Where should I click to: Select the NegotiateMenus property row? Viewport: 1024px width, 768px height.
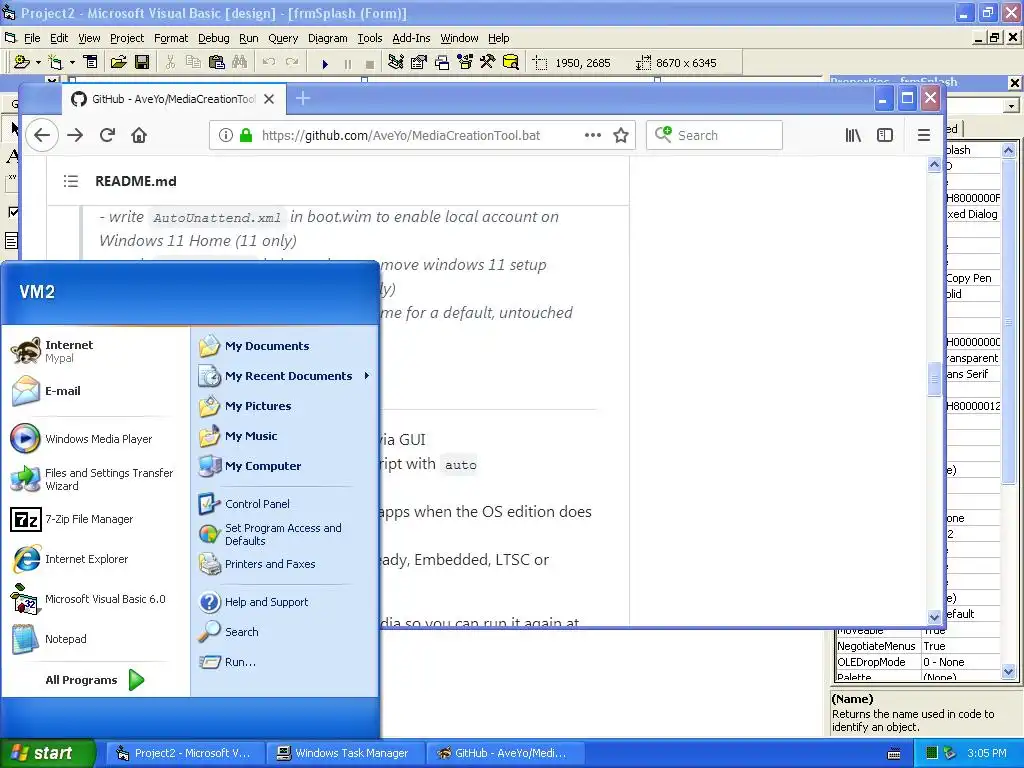coord(918,646)
